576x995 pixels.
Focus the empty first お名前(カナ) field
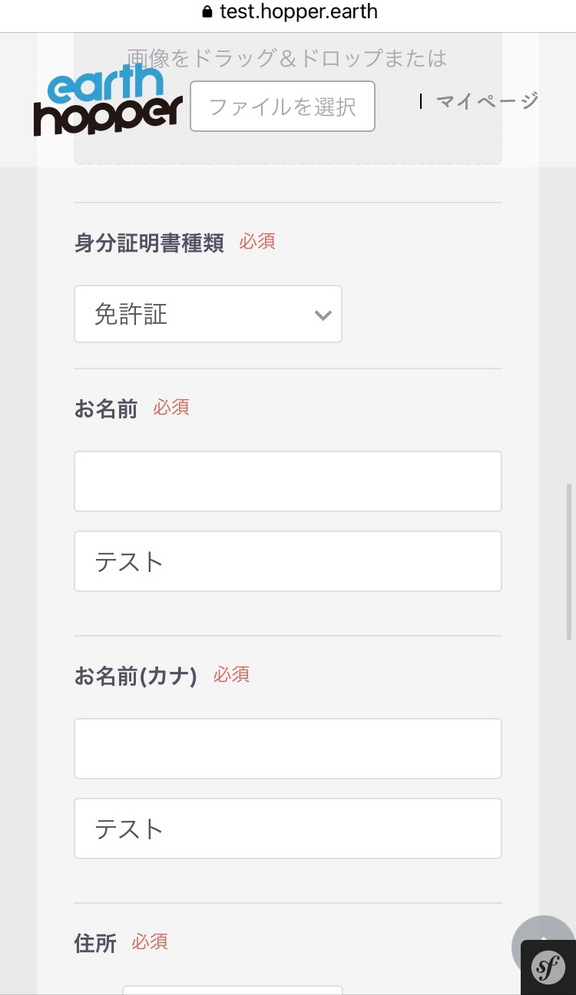(288, 749)
